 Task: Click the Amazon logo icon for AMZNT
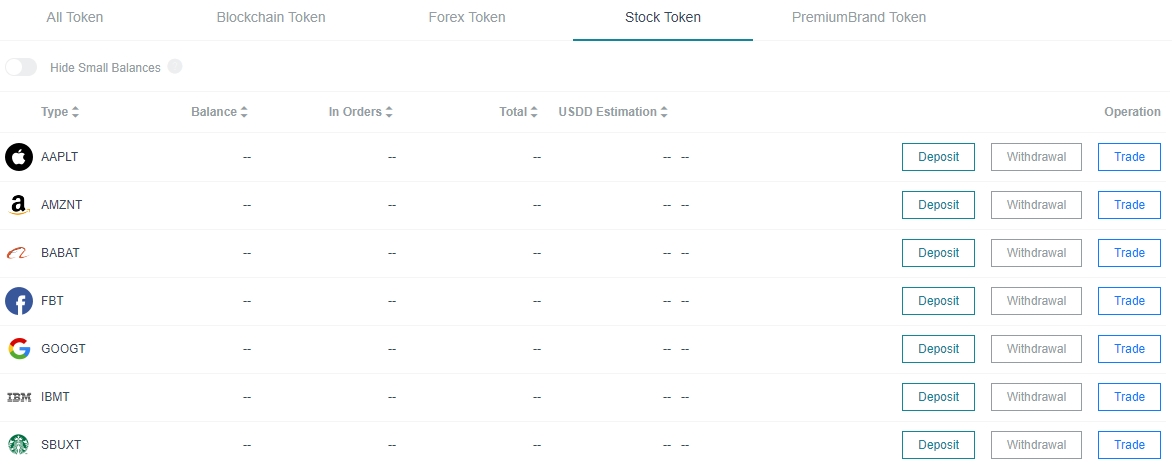tap(19, 205)
